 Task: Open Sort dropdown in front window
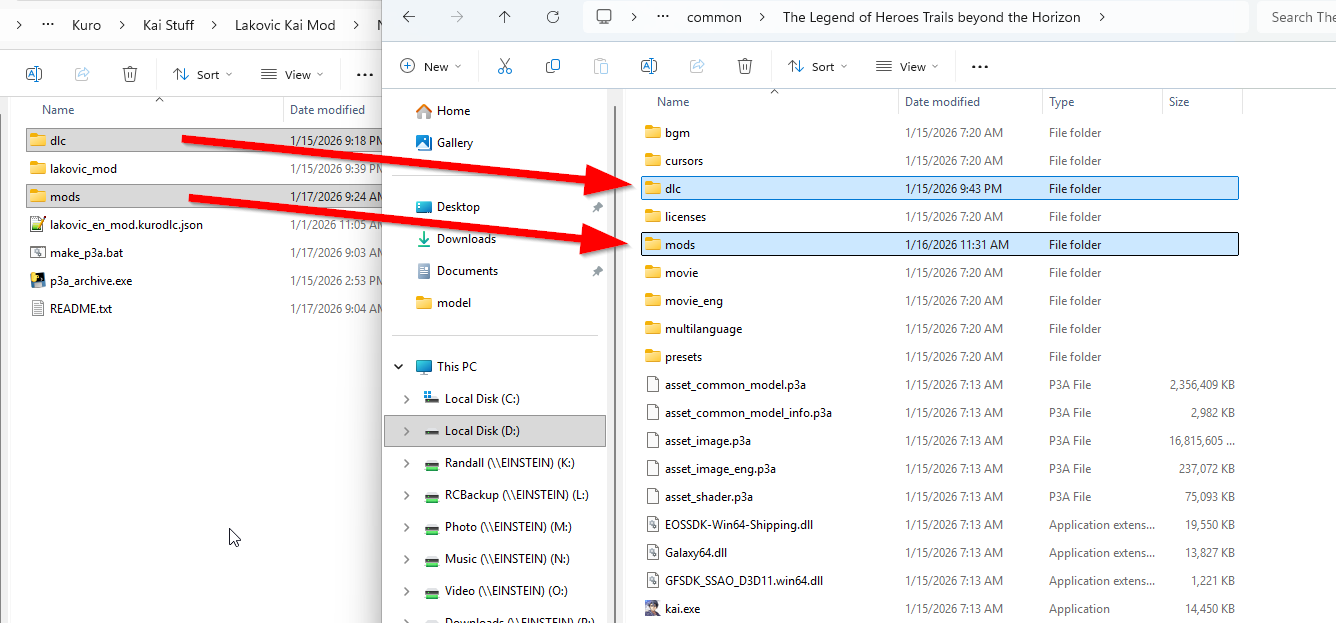(818, 67)
